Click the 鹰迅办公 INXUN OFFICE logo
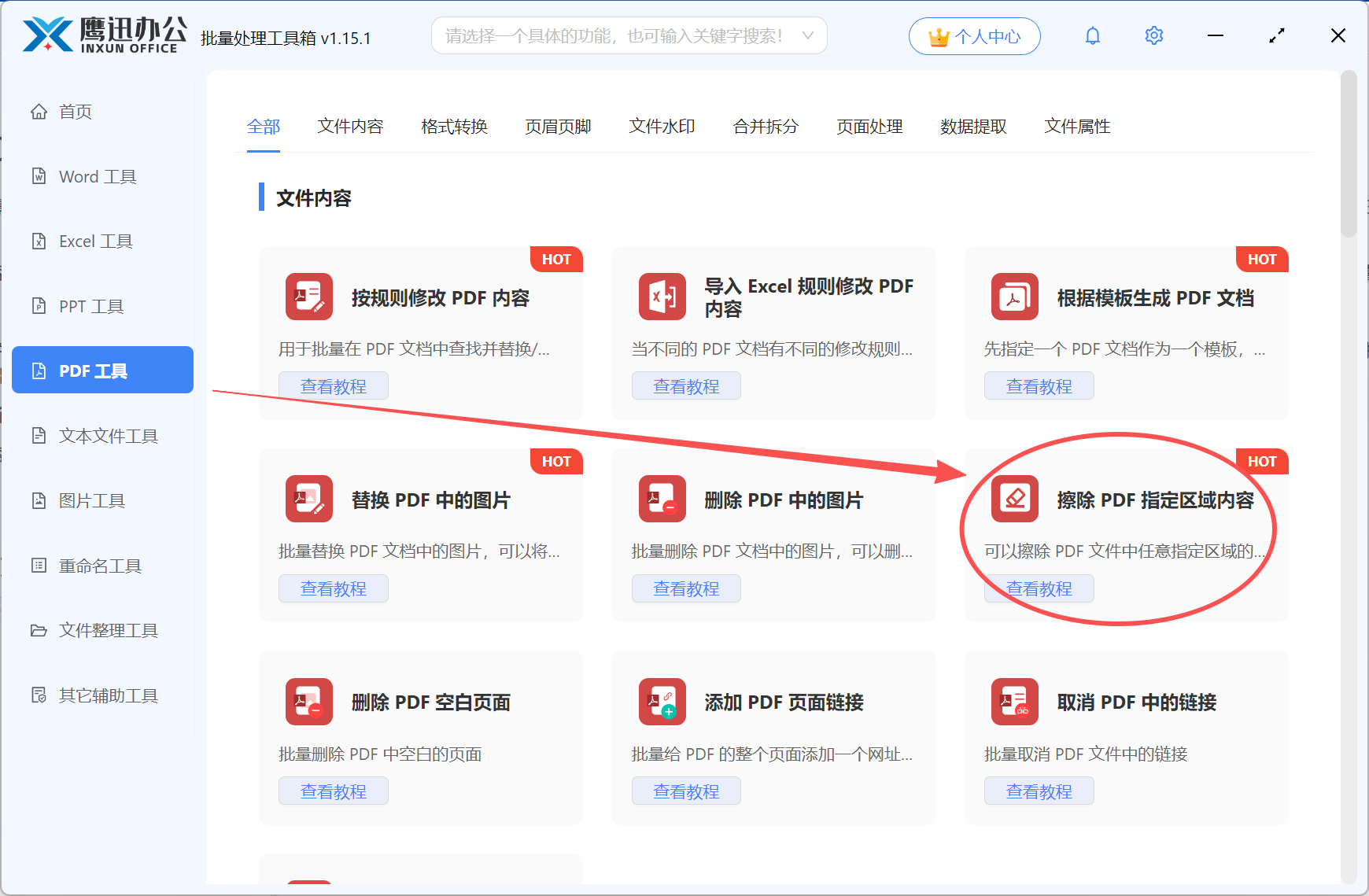The height and width of the screenshot is (896, 1369). click(105, 35)
